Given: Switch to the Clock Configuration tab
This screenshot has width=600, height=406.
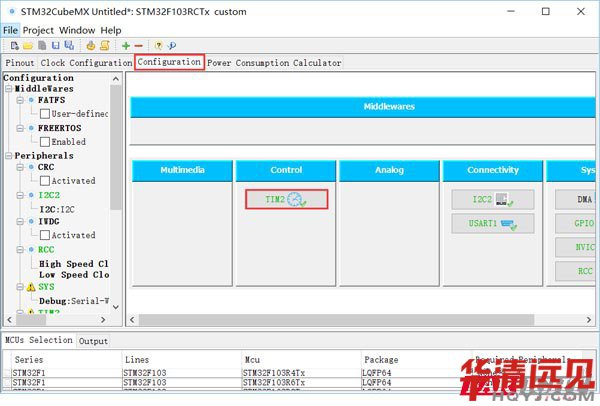Looking at the screenshot, I should [x=86, y=63].
